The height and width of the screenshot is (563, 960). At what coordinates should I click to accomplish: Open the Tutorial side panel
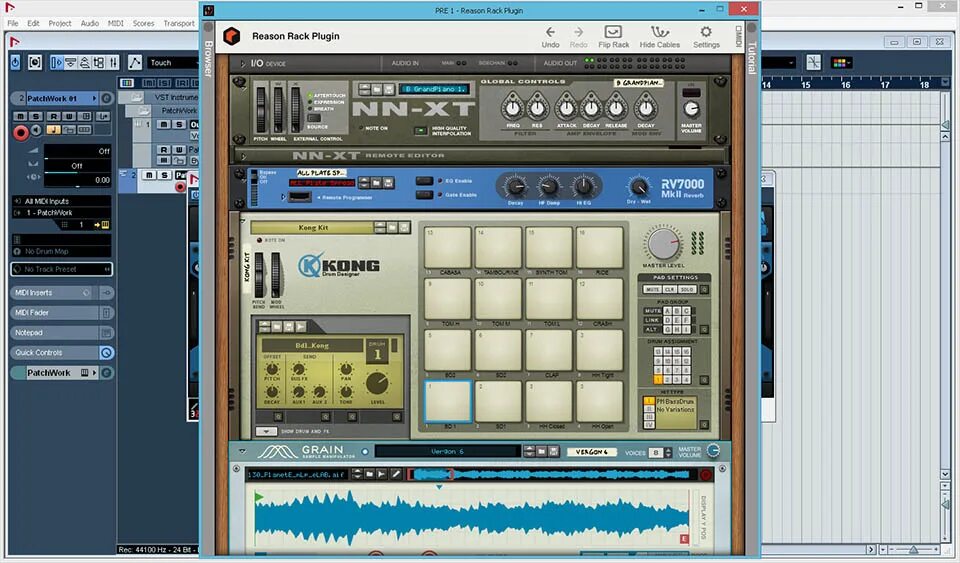pos(752,58)
